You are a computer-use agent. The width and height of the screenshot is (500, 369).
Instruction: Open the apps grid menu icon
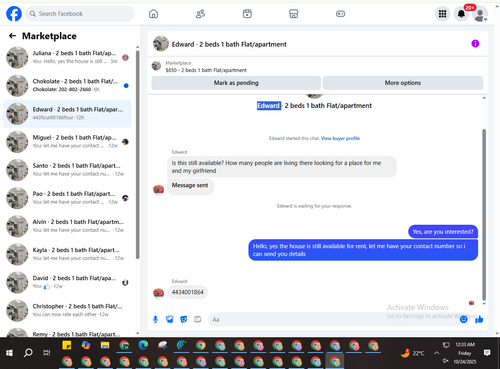click(442, 14)
